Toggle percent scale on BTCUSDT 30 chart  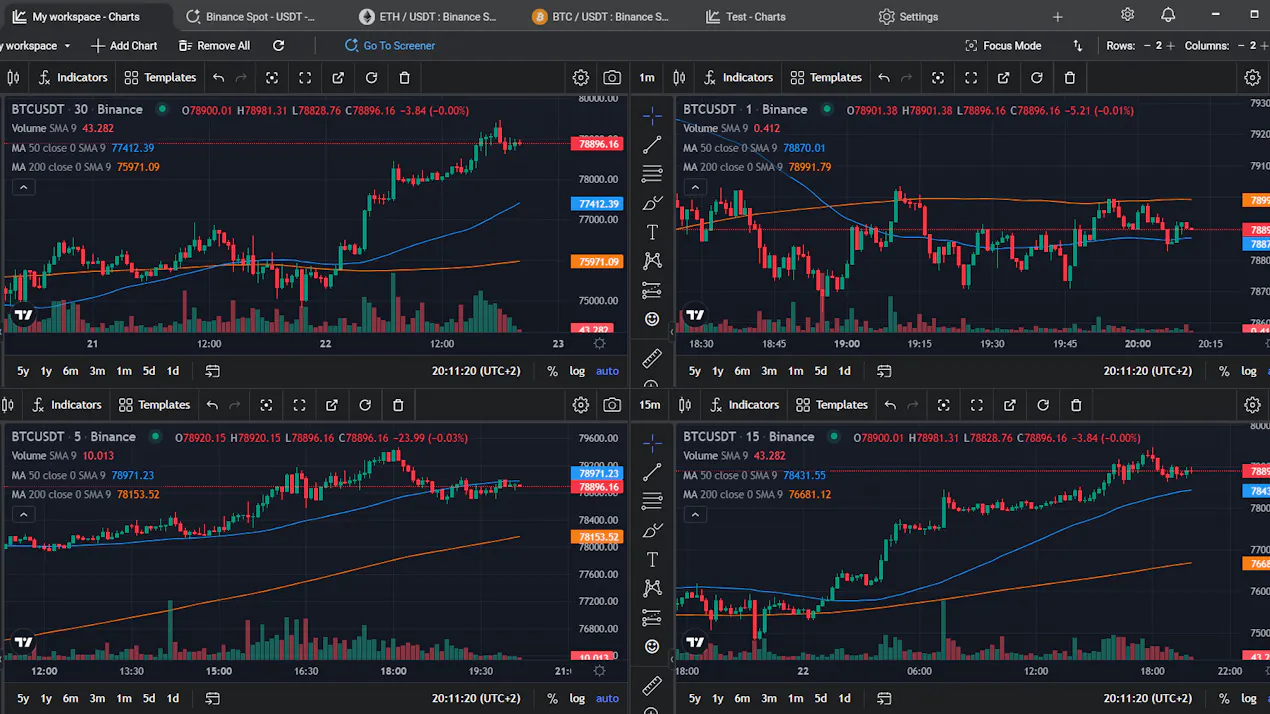point(552,371)
